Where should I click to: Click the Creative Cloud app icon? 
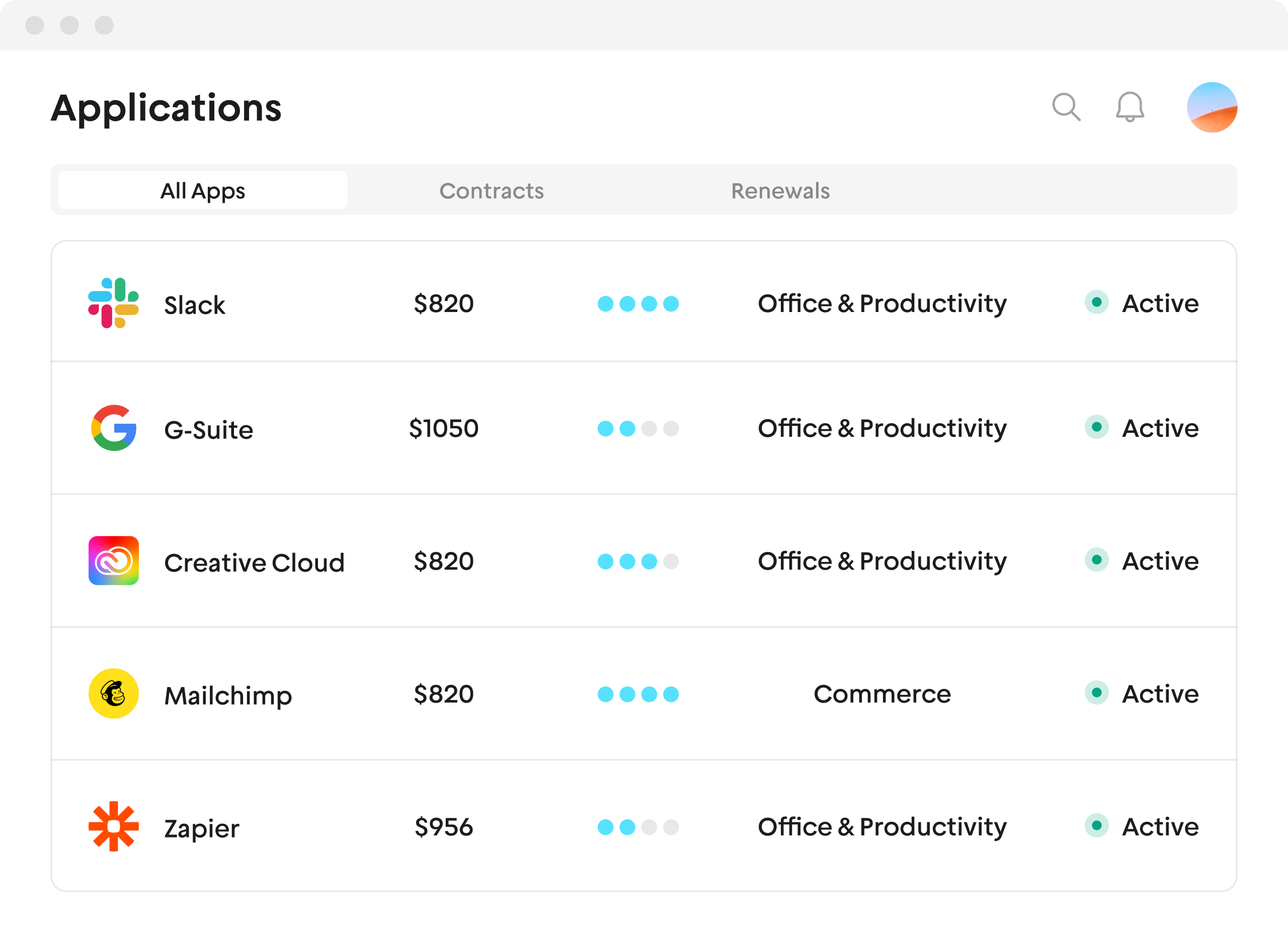[114, 561]
